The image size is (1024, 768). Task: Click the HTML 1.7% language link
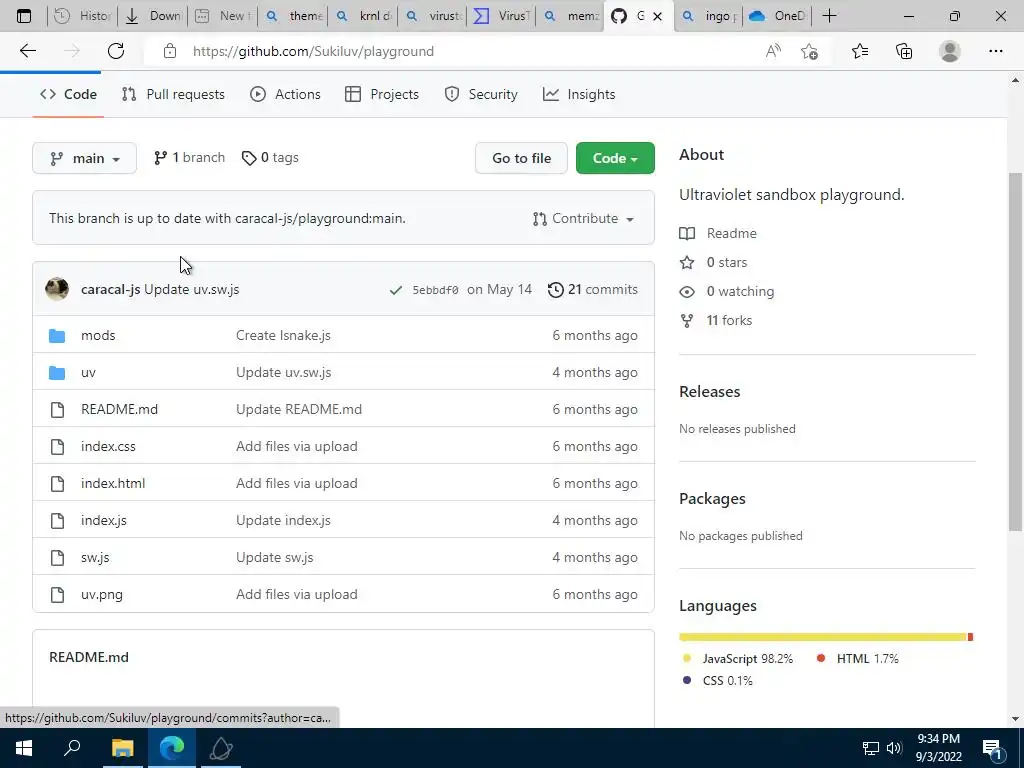pos(867,658)
